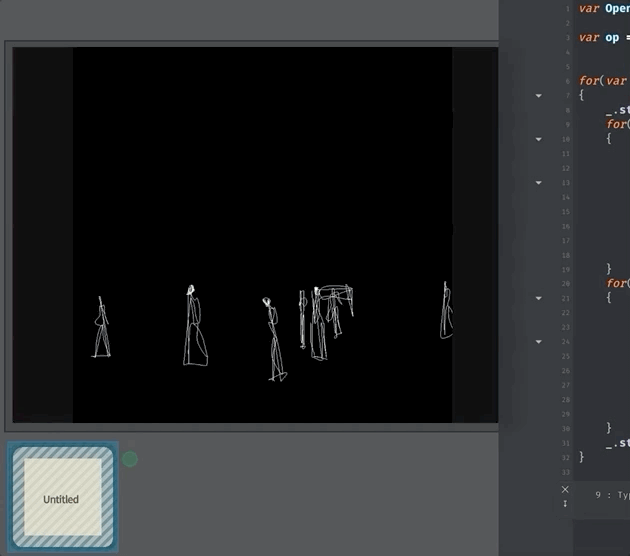Click line number 1 in the editor gutter
Viewport: 630px width, 556px height.
567,9
